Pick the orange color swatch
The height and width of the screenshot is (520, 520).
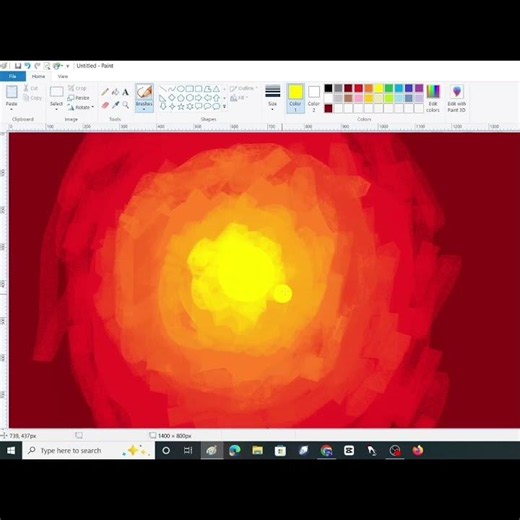pos(369,88)
